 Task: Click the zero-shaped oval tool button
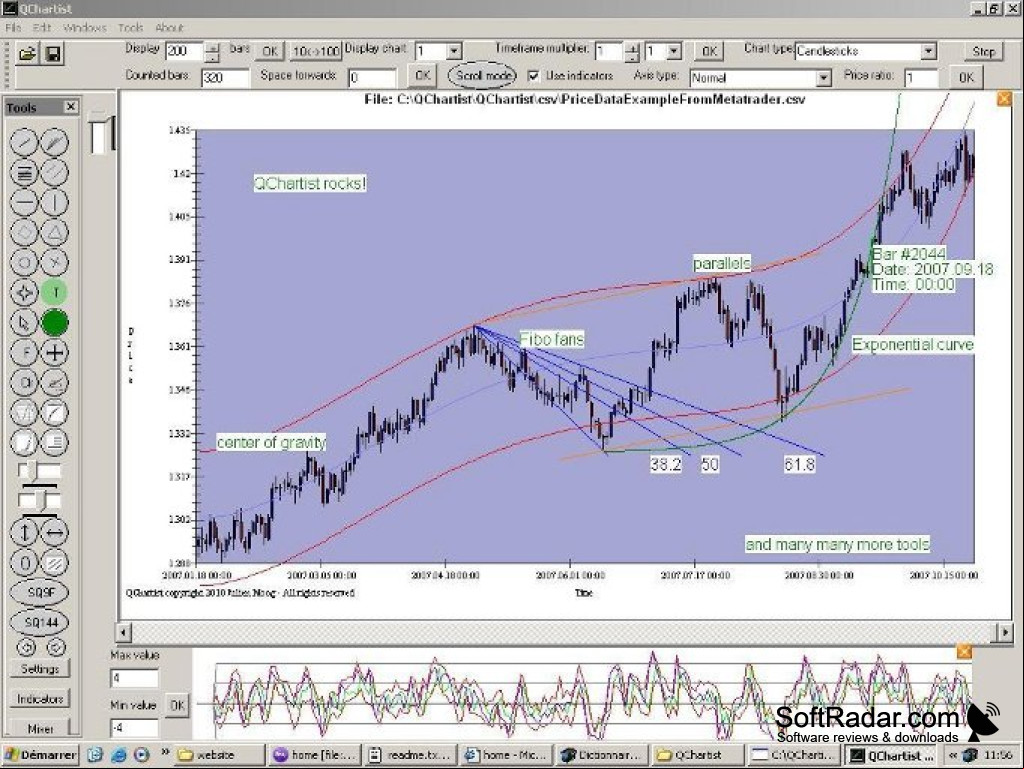tap(24, 563)
